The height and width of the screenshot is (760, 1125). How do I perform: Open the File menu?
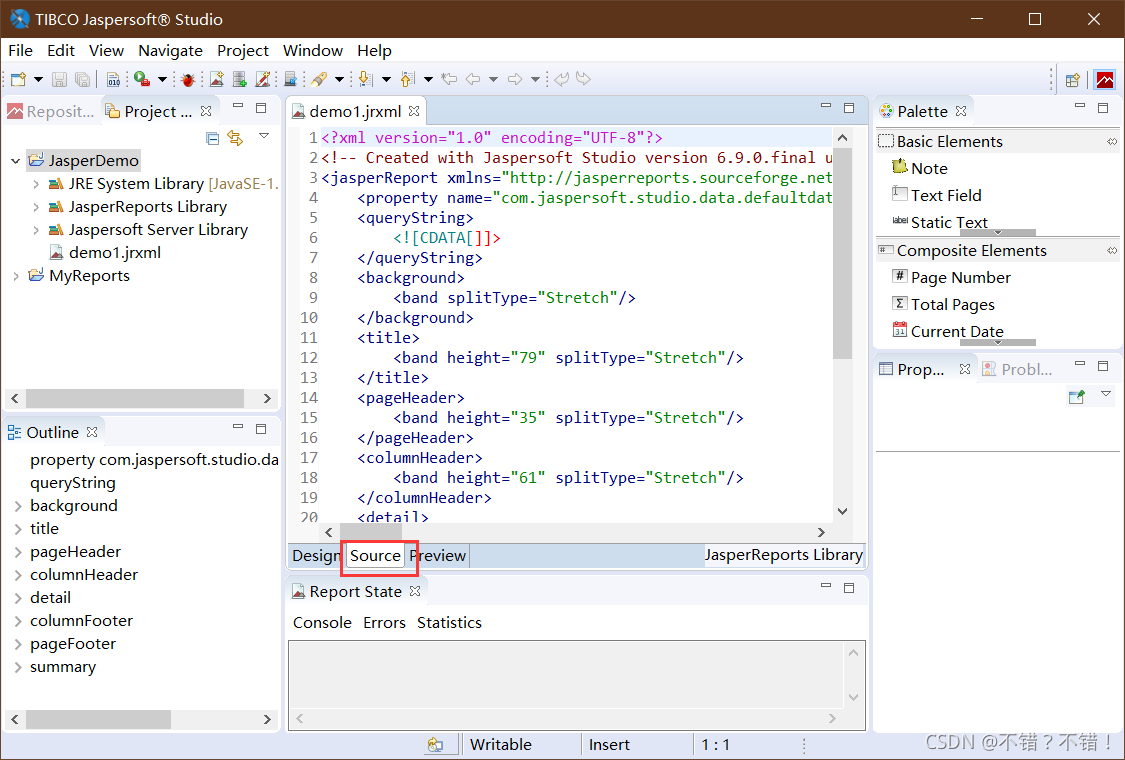[x=20, y=51]
